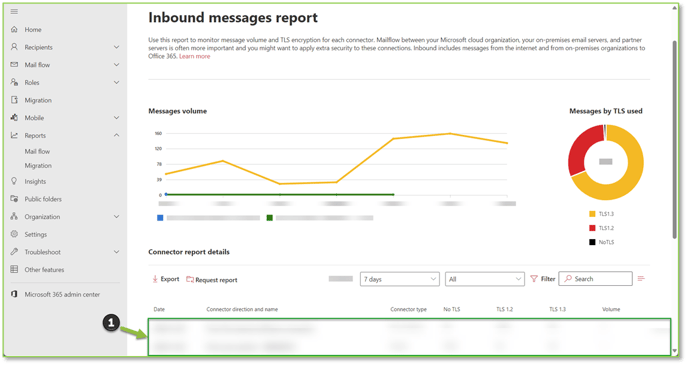Collapse the Reports section chevron

point(117,135)
